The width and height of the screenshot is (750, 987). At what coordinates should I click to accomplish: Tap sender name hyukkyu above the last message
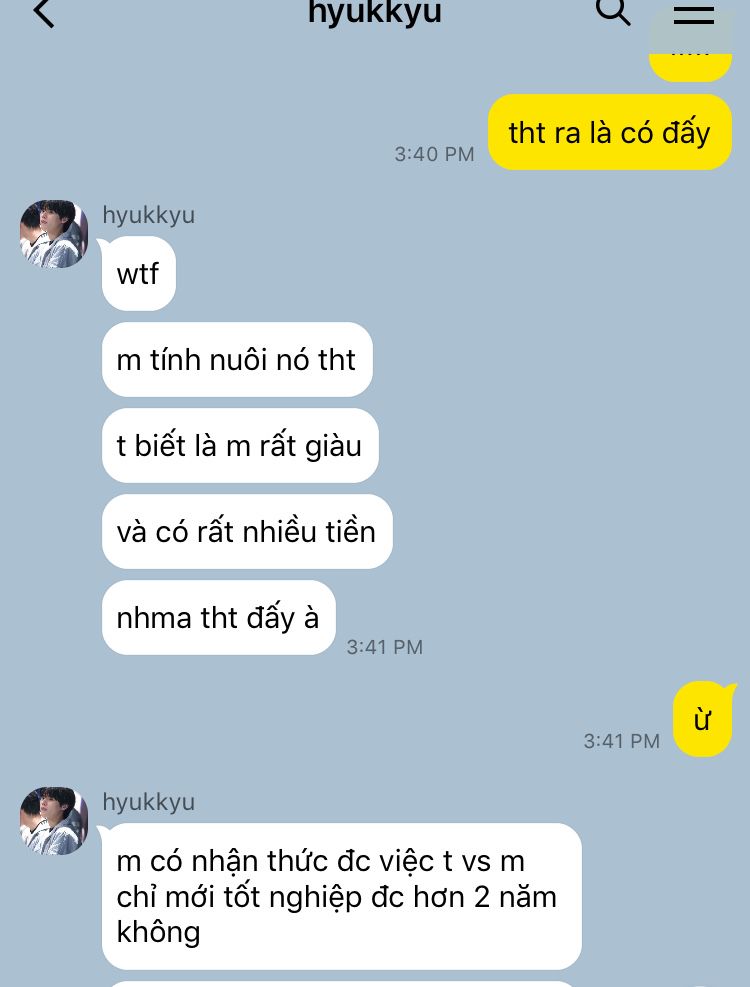(x=149, y=802)
